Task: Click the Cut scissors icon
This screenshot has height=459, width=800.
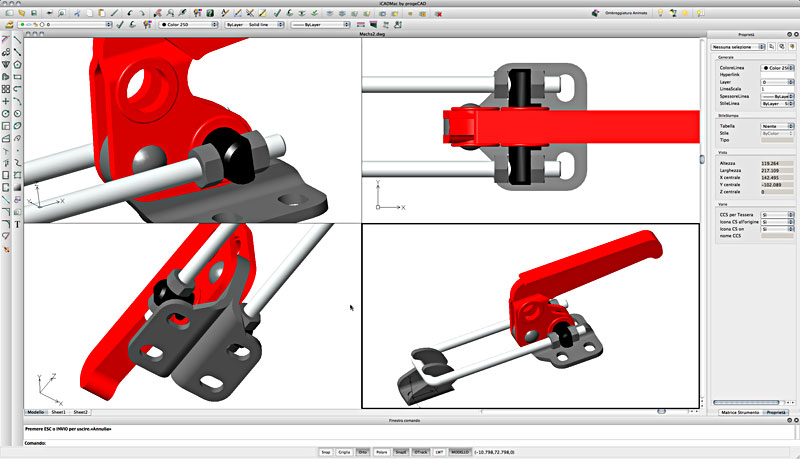Action: 77,13
